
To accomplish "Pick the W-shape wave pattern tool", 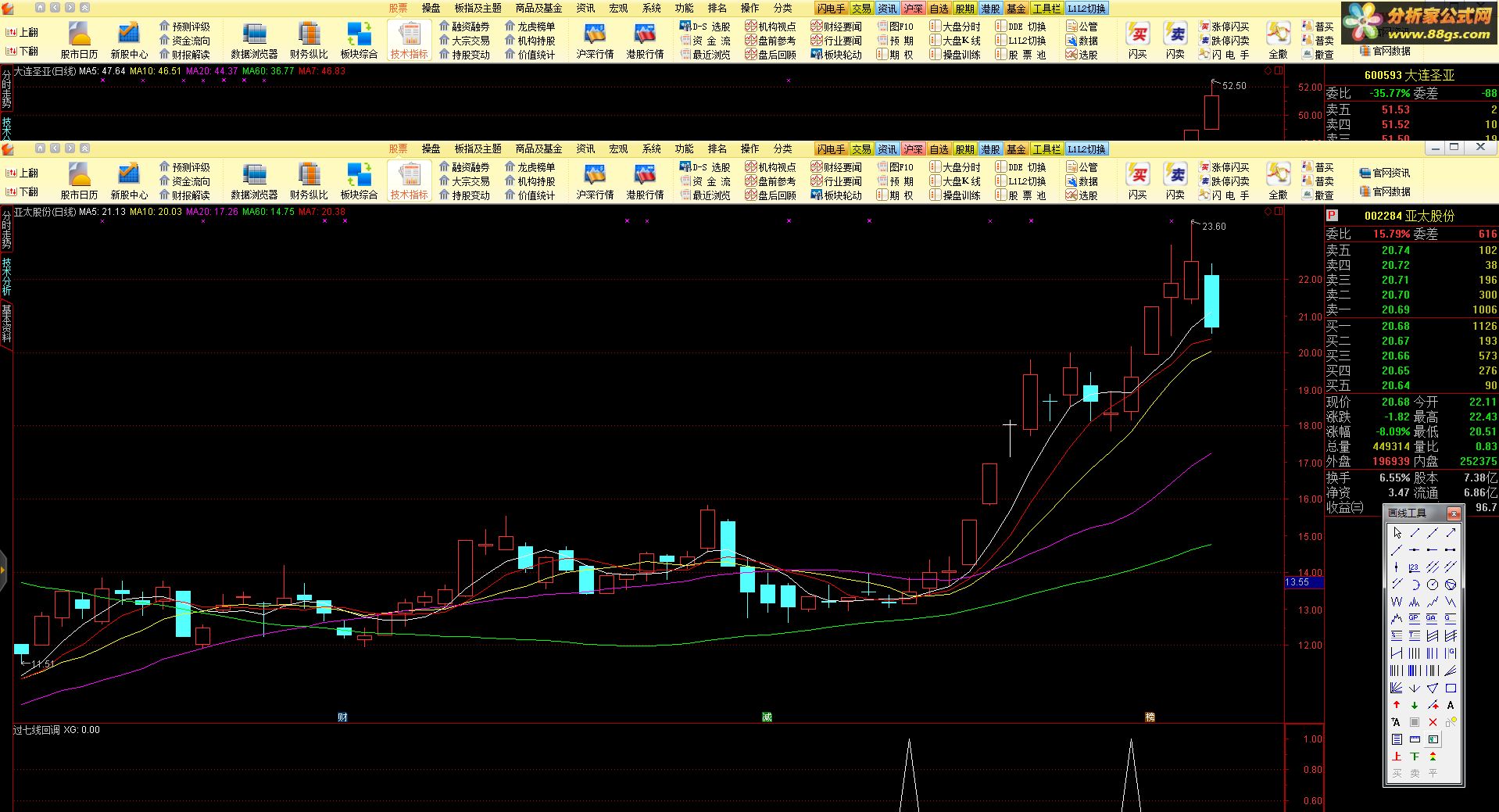I will (1397, 602).
